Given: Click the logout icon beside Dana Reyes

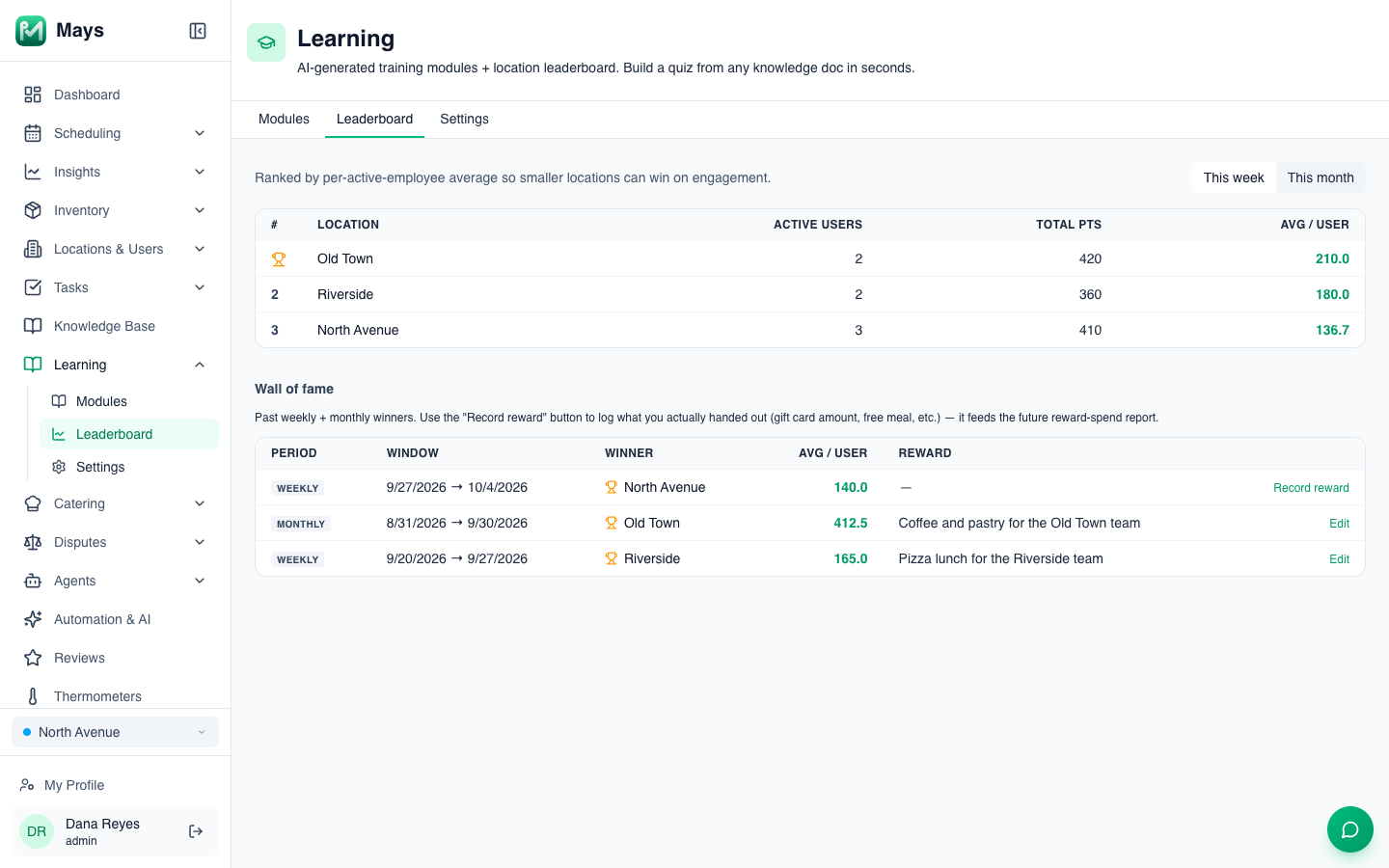Looking at the screenshot, I should coord(196,831).
